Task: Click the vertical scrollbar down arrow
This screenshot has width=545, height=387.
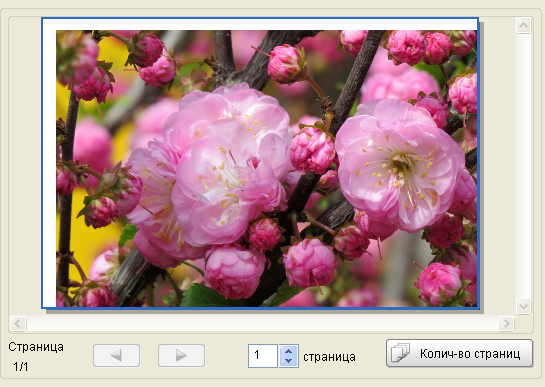Action: tap(523, 306)
